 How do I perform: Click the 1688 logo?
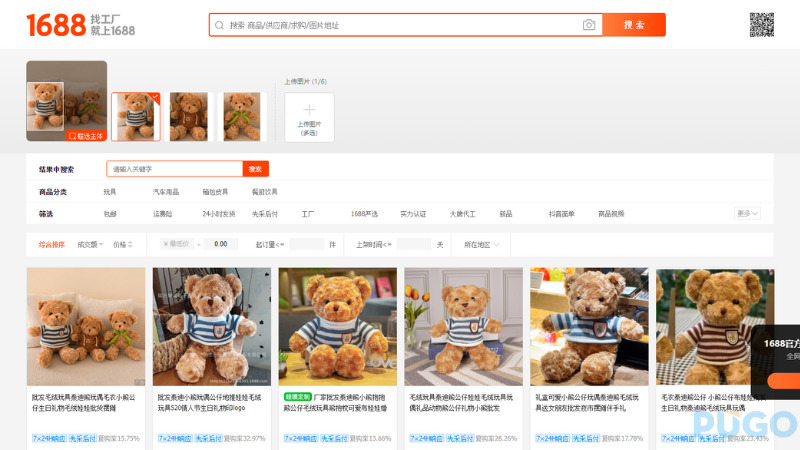[56, 25]
